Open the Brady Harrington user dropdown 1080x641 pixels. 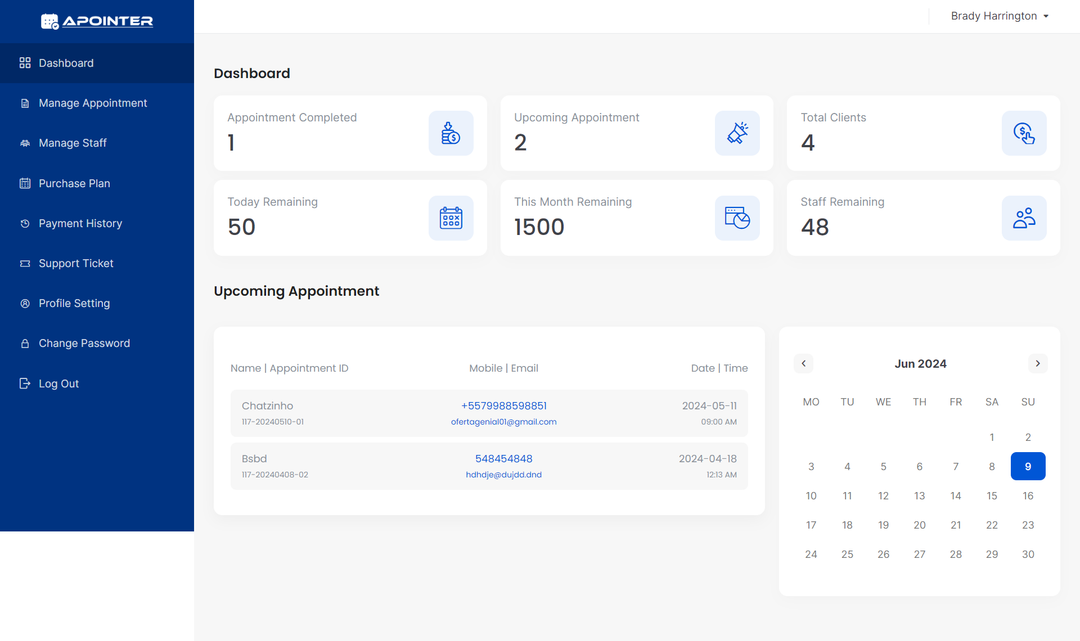point(999,16)
